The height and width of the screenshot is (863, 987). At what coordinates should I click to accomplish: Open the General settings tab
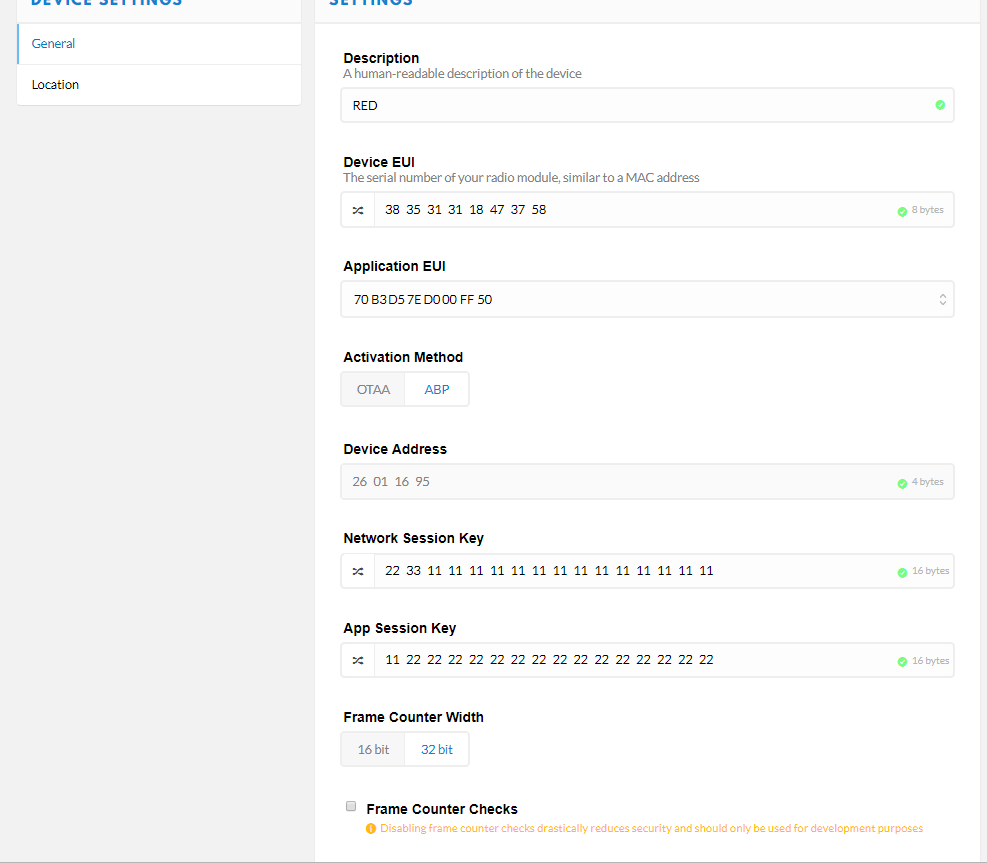[x=159, y=44]
